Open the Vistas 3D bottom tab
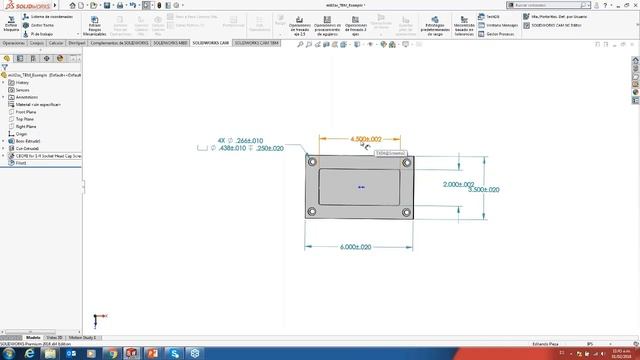Image resolution: width=640 pixels, height=360 pixels. (54, 338)
